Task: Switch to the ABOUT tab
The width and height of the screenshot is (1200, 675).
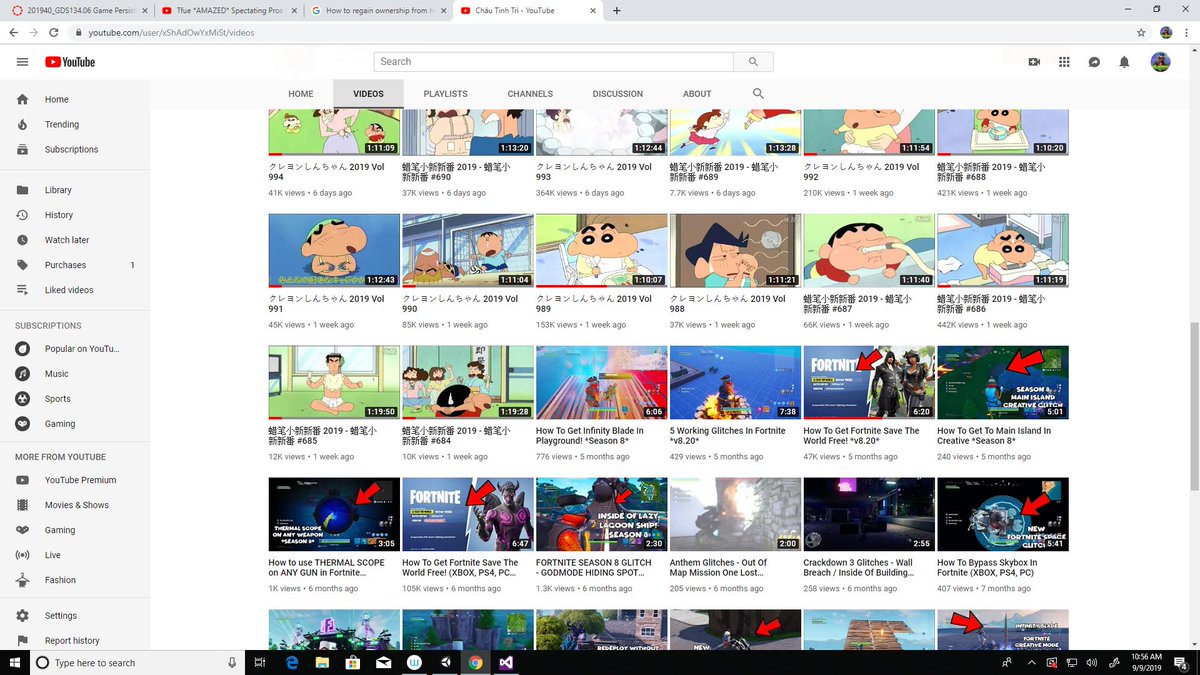Action: point(697,94)
